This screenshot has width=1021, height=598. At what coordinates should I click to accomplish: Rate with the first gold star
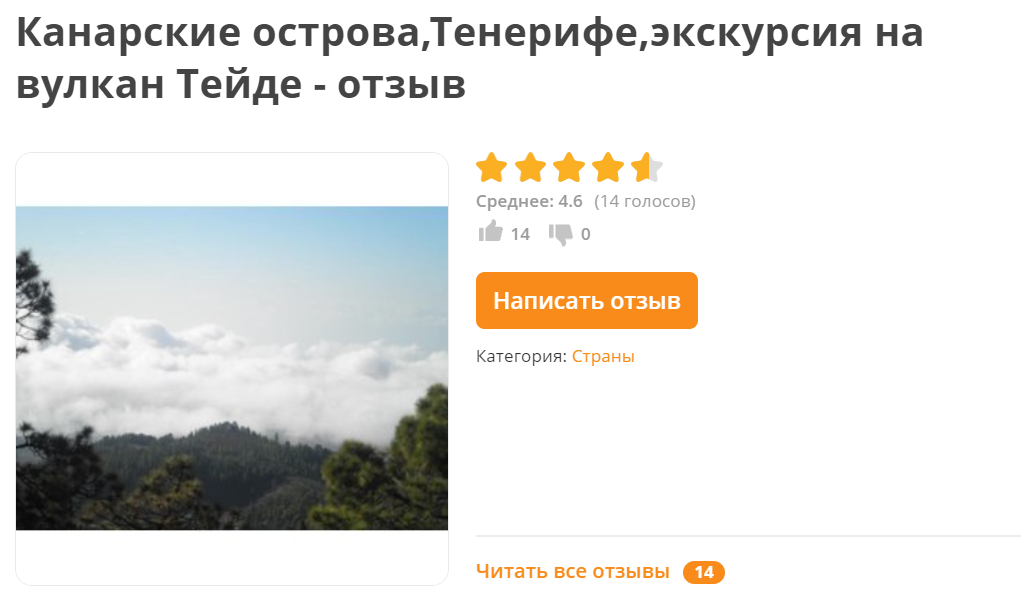492,167
